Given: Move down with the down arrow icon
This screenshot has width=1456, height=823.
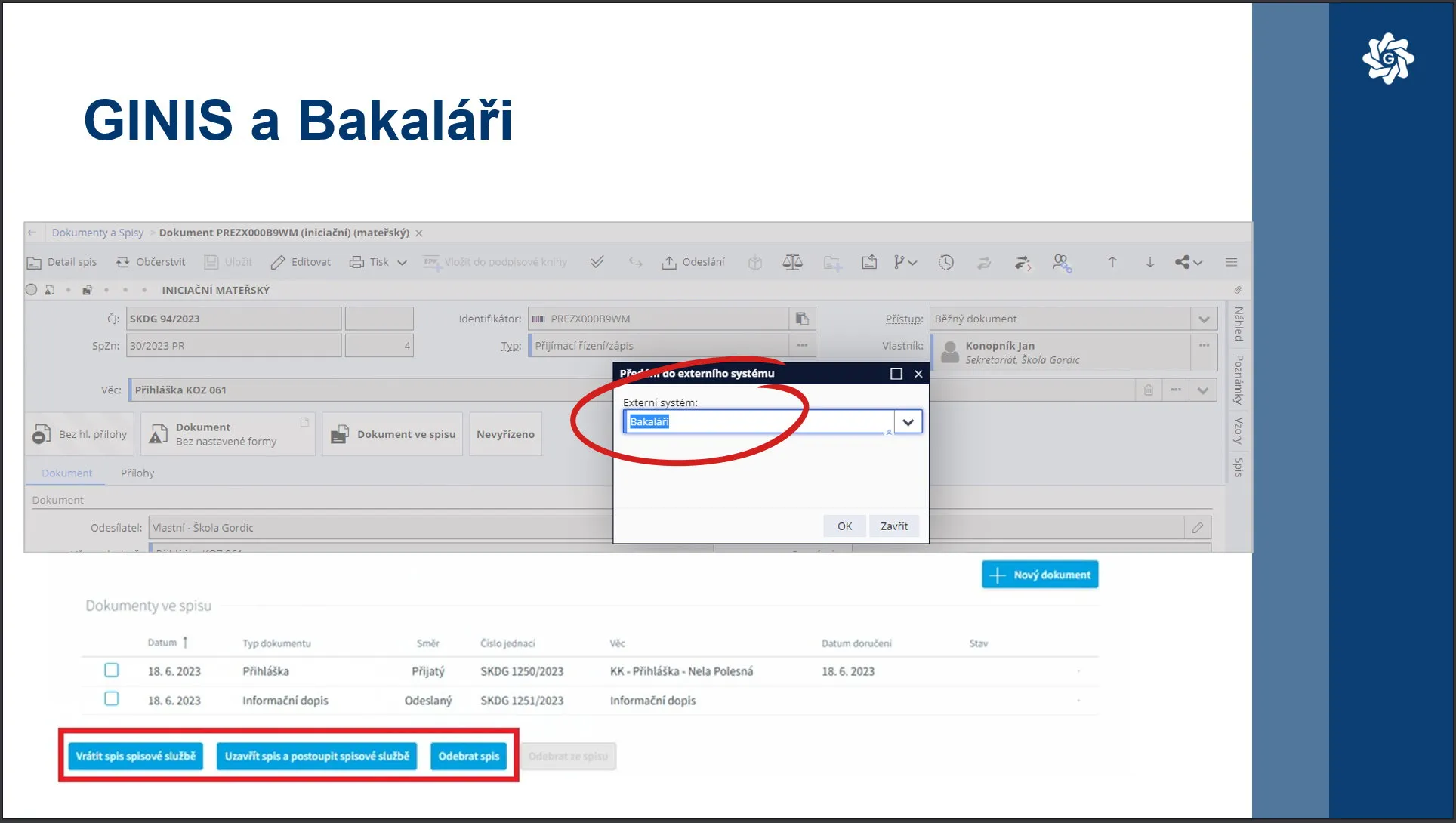Looking at the screenshot, I should [1149, 262].
